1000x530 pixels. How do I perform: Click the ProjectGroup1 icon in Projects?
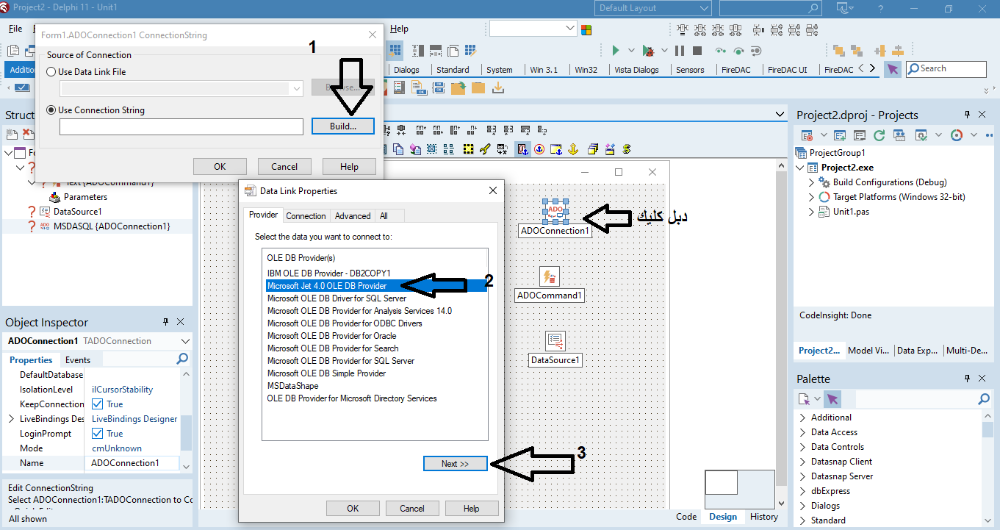[x=801, y=153]
